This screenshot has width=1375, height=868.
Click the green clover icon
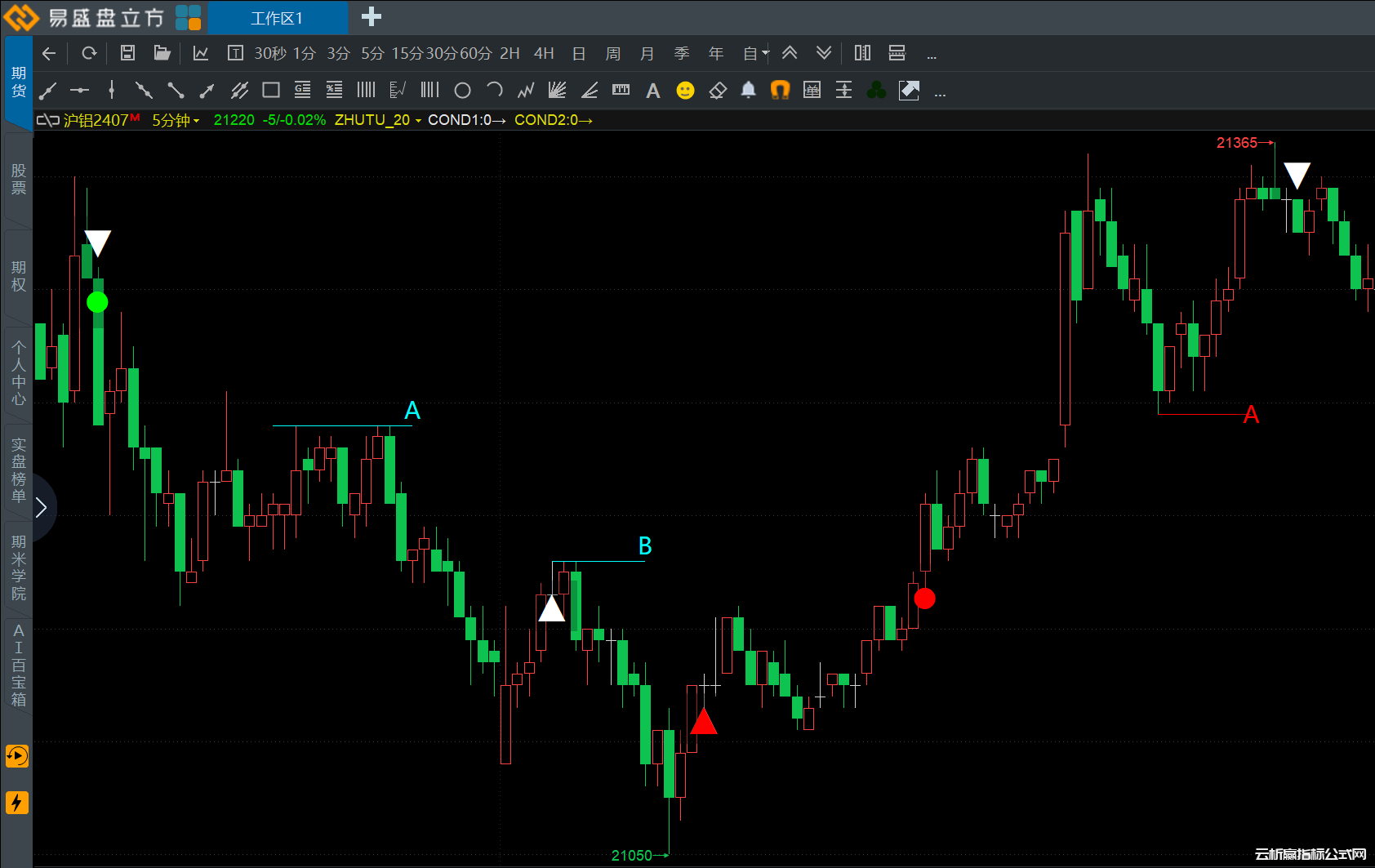877,90
